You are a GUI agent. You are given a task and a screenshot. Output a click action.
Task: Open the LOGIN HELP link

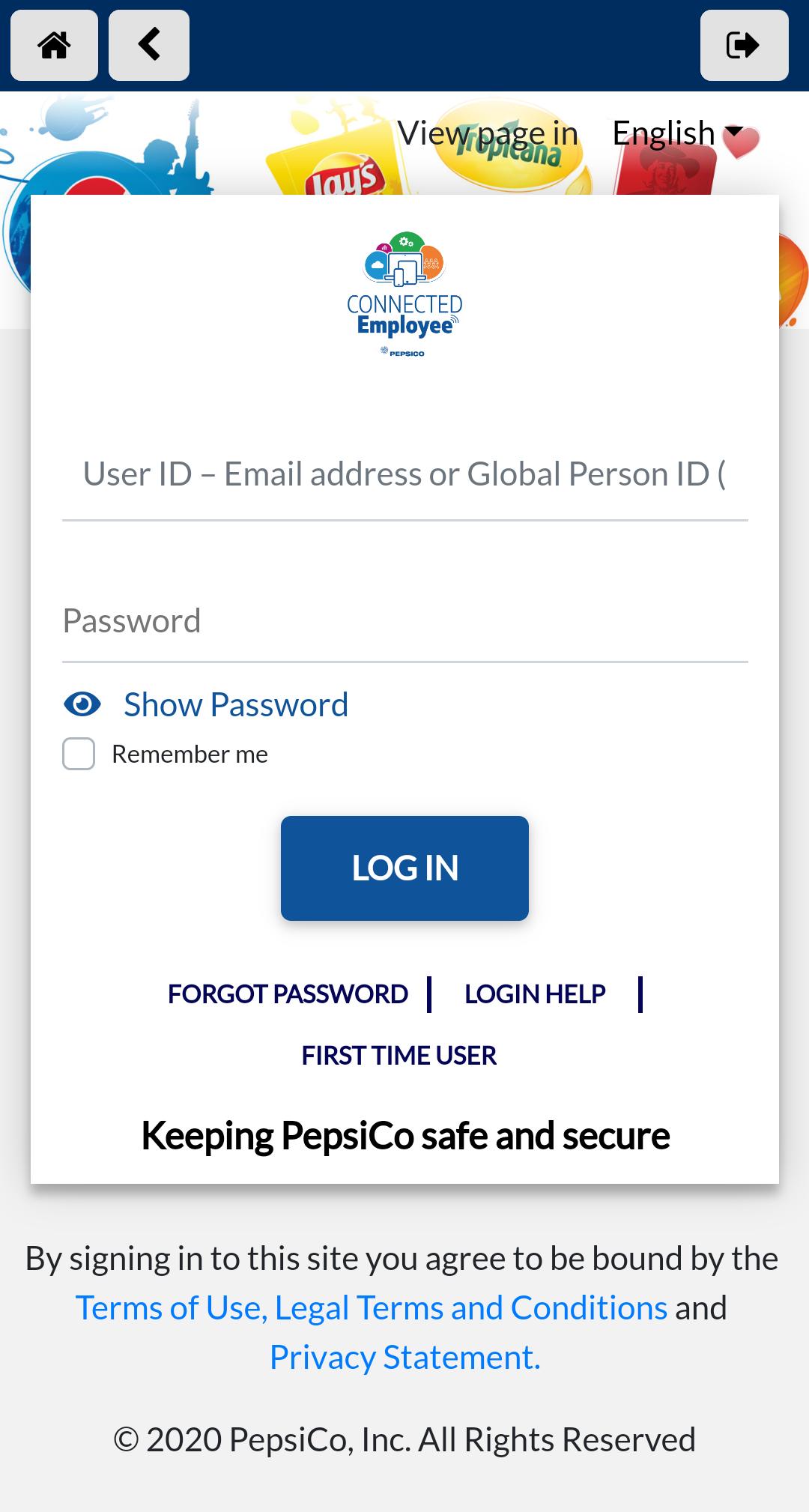click(535, 994)
